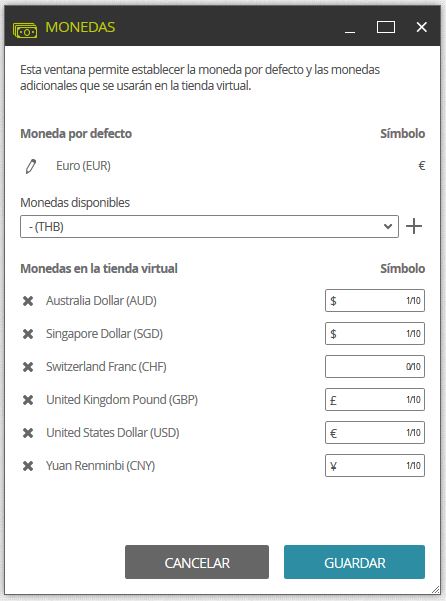The image size is (446, 601).
Task: Click the Monedas money icon in title bar
Action: (x=25, y=30)
